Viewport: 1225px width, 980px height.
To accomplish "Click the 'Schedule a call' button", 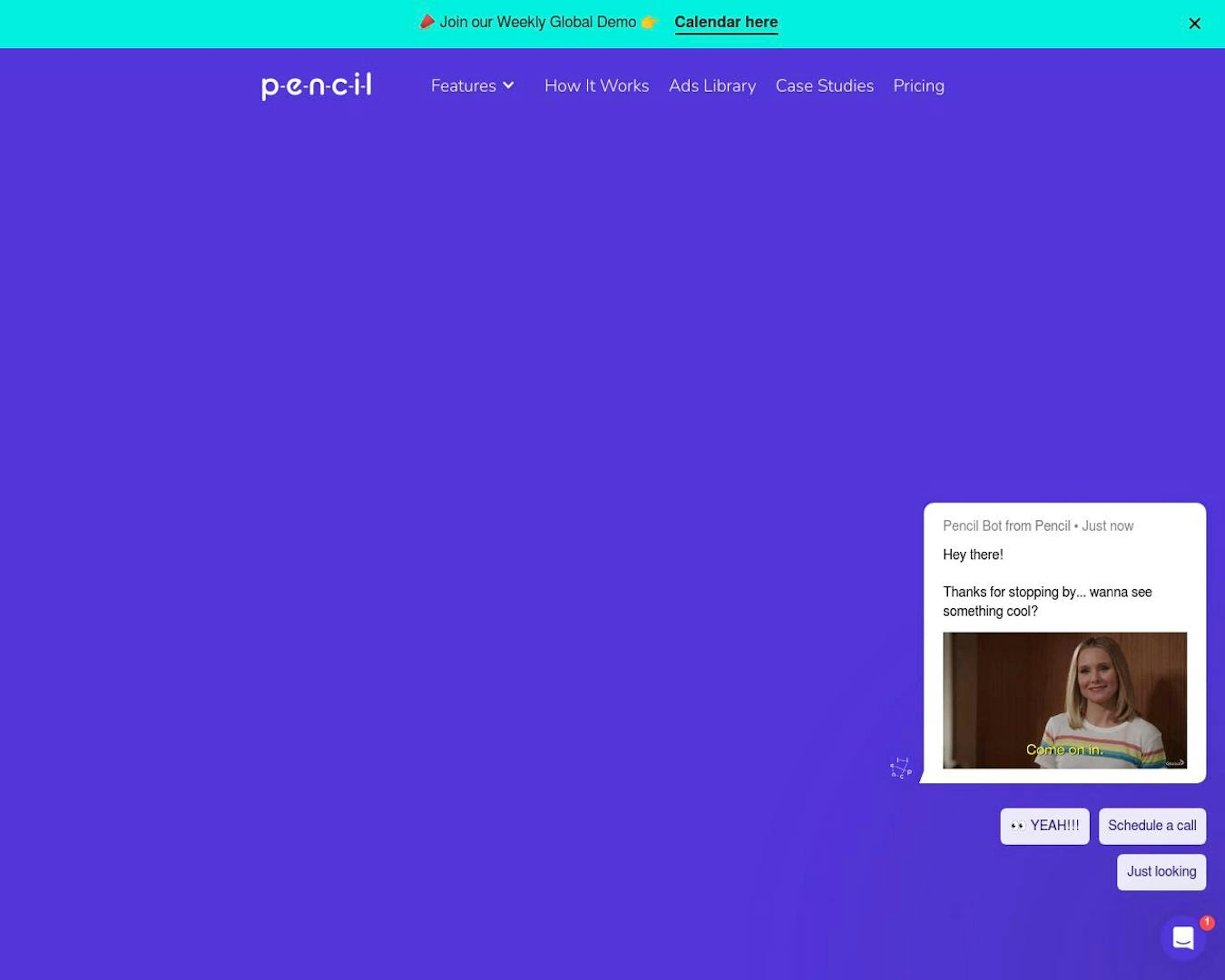I will pyautogui.click(x=1152, y=825).
